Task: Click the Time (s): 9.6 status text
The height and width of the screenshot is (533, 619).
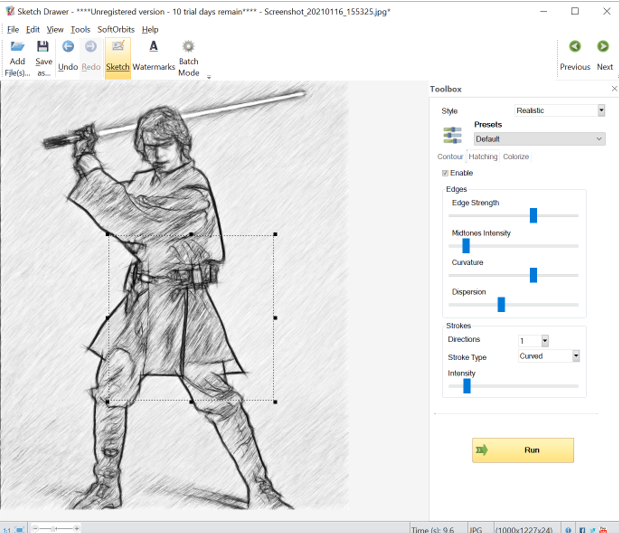Action: 432,530
